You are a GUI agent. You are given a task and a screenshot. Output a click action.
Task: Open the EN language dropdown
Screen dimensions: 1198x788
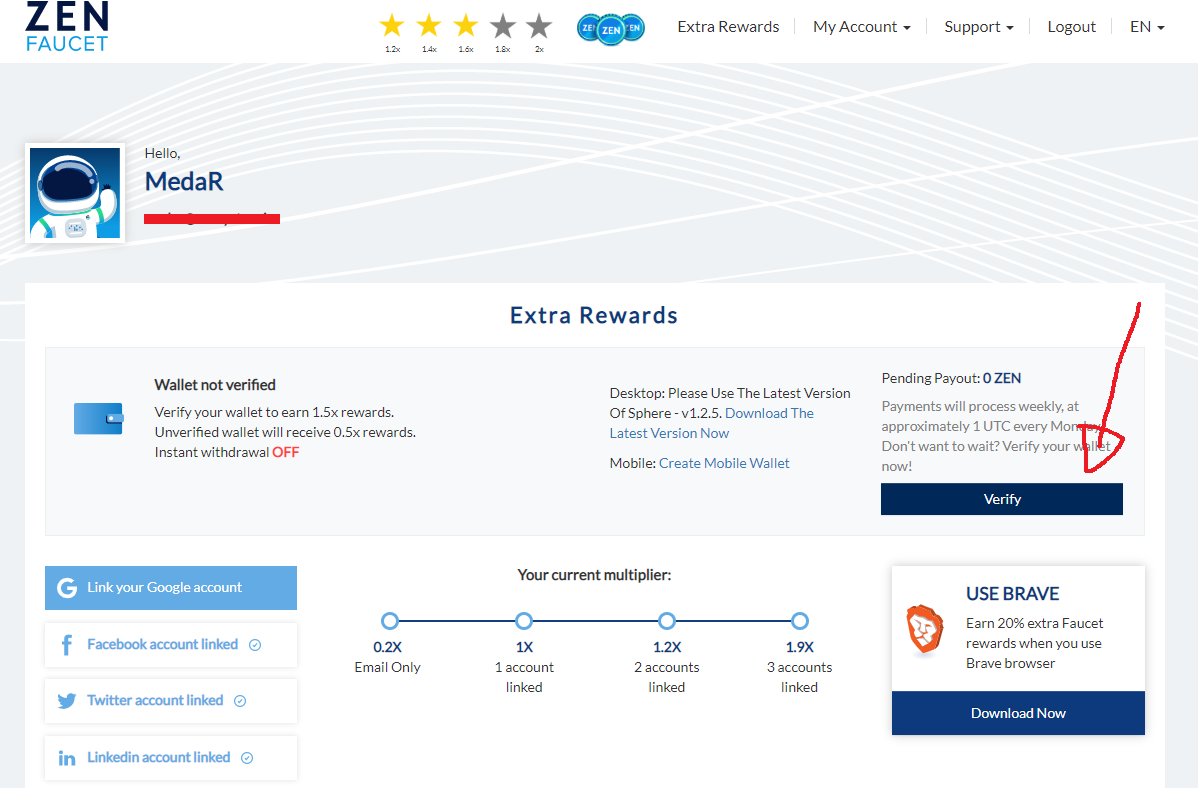click(x=1147, y=27)
